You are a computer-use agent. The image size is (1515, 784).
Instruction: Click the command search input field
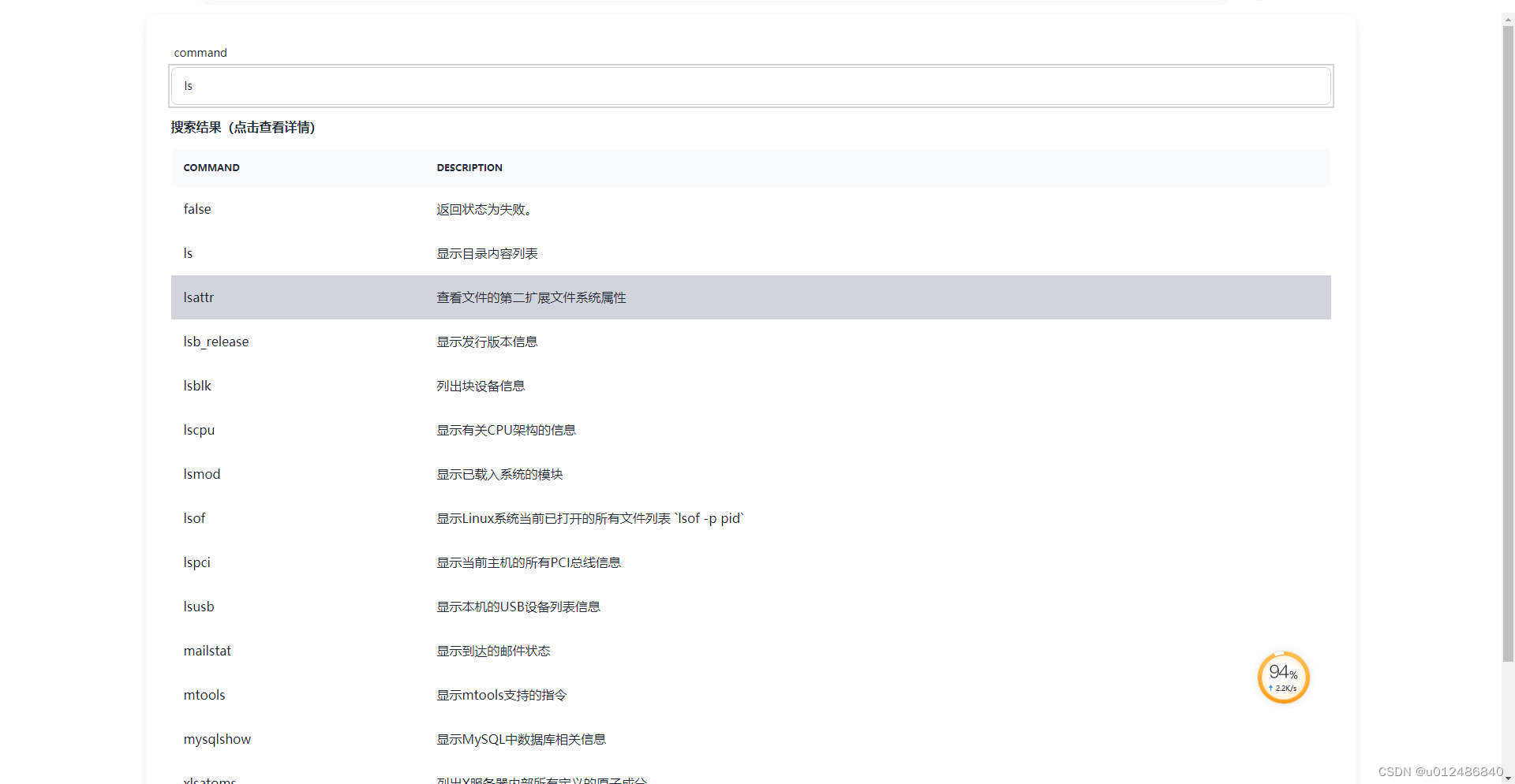point(751,86)
